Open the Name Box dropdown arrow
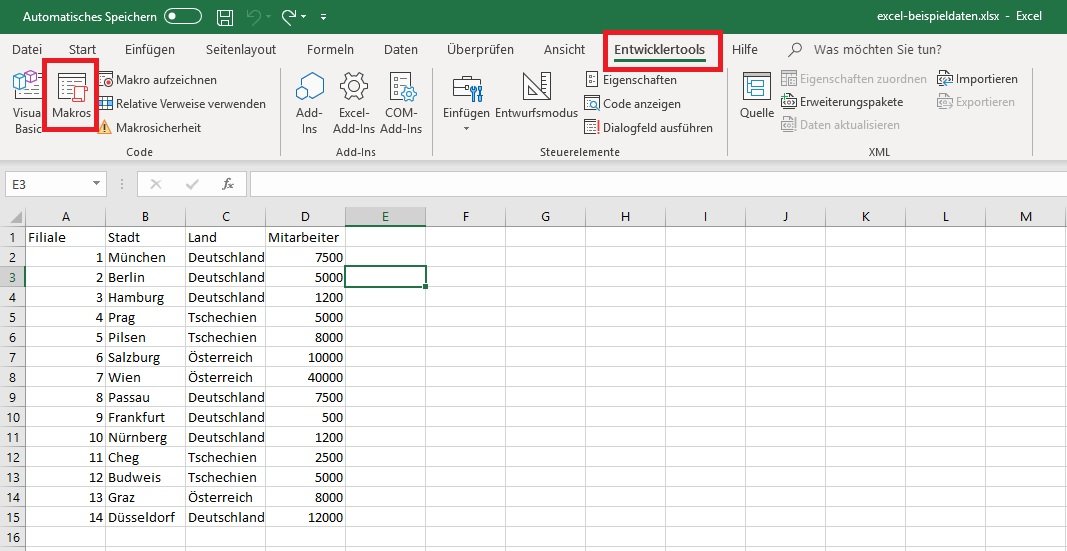Viewport: 1067px width, 551px height. [96, 184]
